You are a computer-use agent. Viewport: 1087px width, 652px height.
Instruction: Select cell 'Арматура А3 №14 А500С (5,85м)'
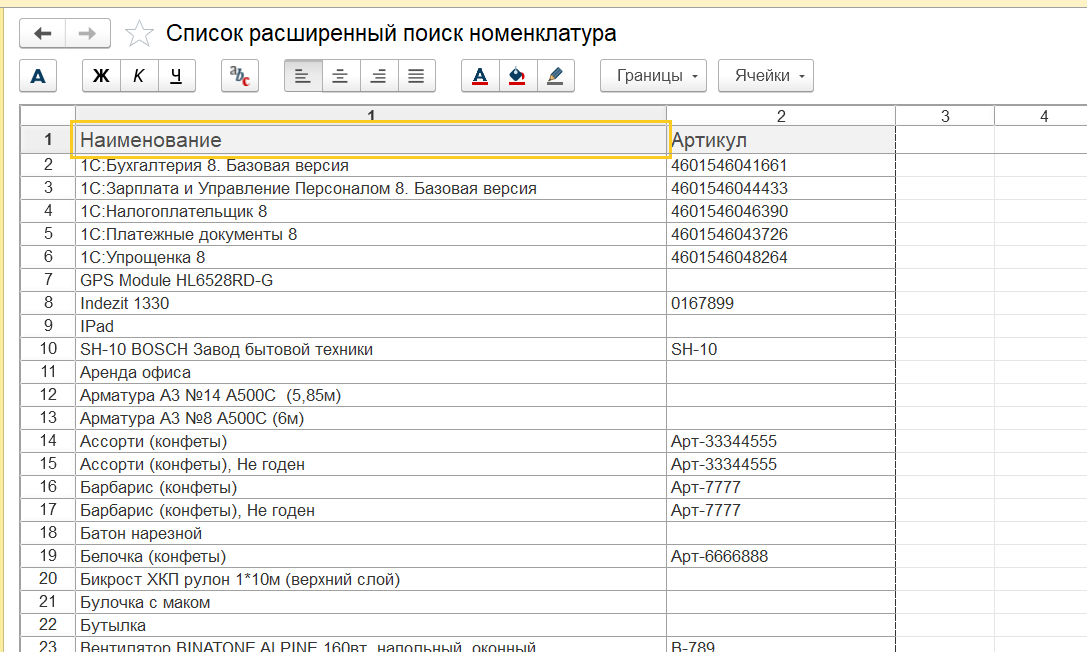pyautogui.click(x=371, y=395)
